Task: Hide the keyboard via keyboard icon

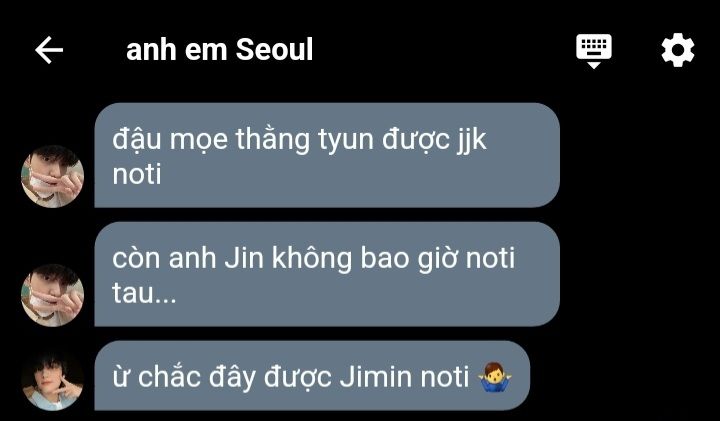Action: point(594,51)
